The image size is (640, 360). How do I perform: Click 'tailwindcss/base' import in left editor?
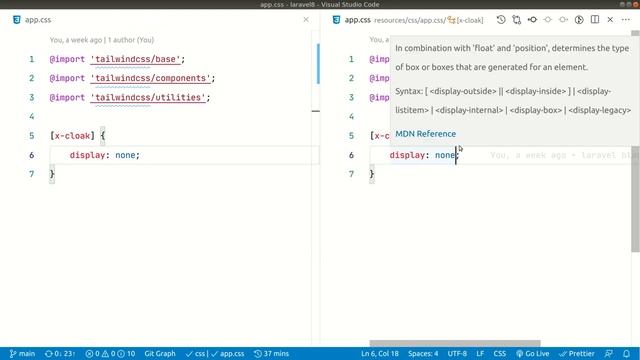136,59
